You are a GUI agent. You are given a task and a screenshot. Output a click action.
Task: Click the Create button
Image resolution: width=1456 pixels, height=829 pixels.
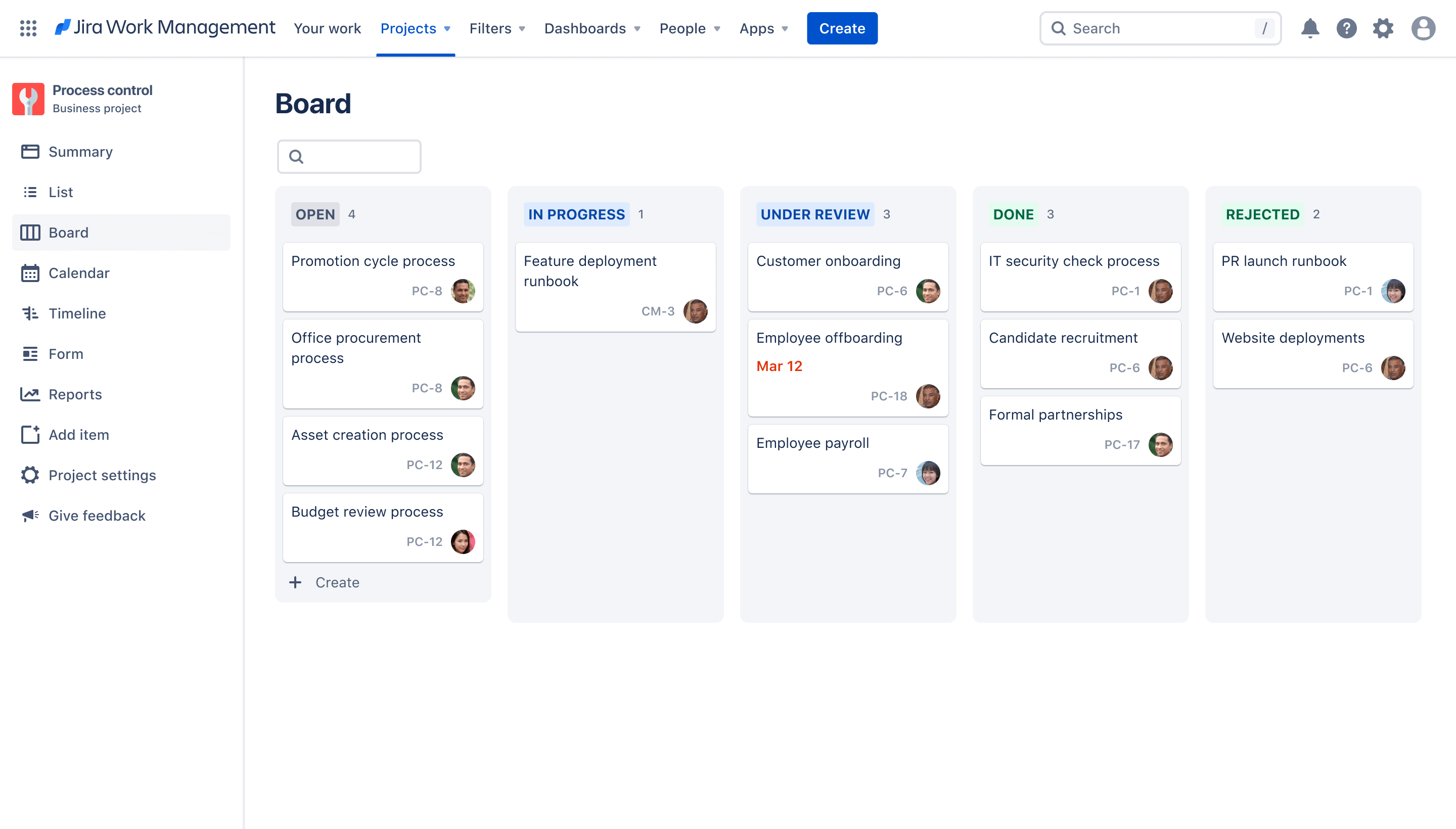(x=842, y=28)
